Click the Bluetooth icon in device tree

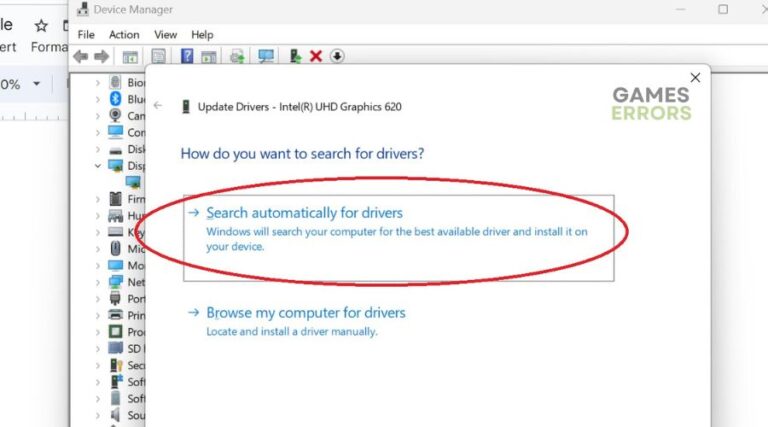(x=115, y=99)
